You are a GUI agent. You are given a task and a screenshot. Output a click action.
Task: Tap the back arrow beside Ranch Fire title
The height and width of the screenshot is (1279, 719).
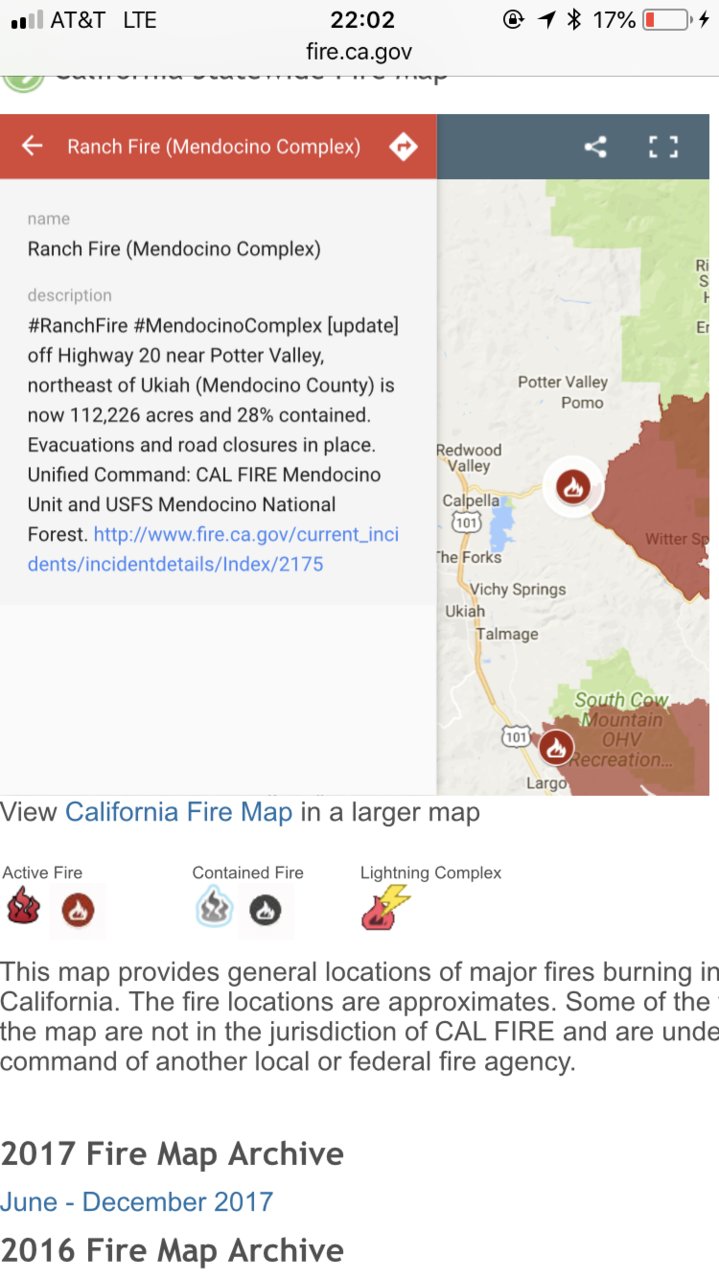(x=32, y=146)
